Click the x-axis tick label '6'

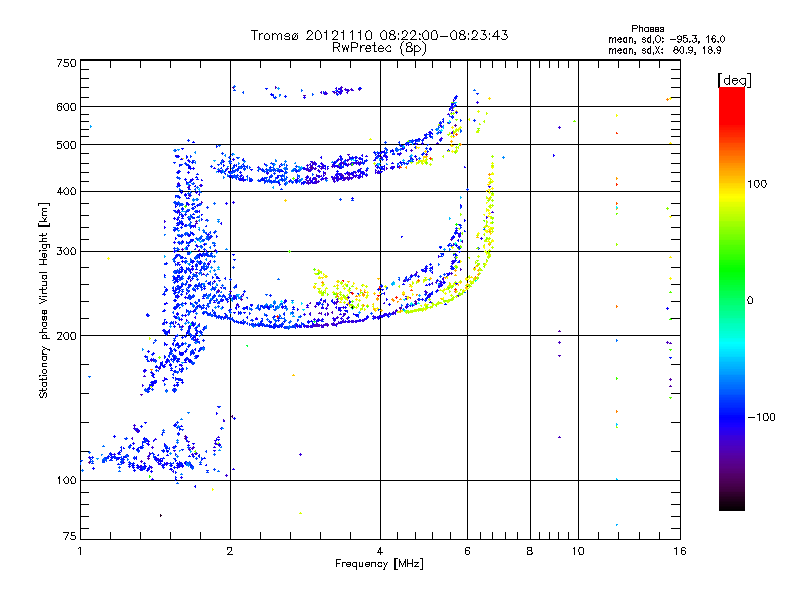[467, 552]
